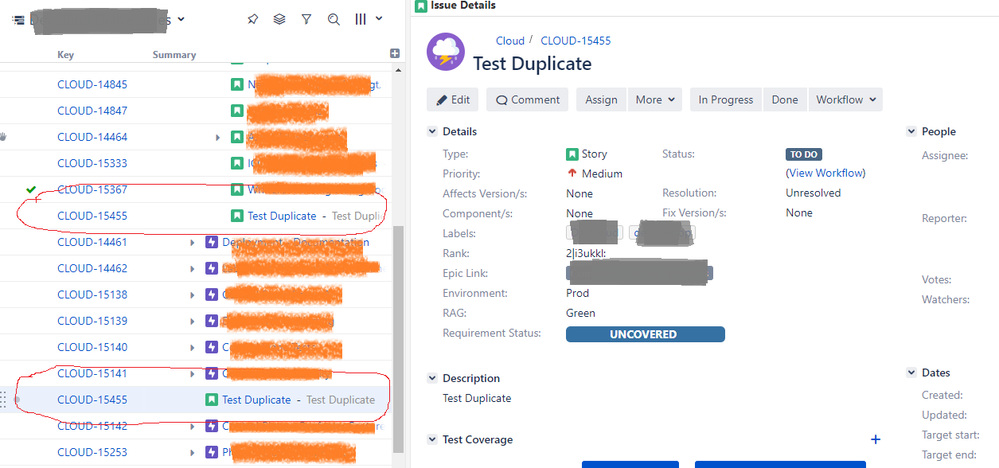Transition issue to Done
Image resolution: width=999 pixels, height=468 pixels.
coord(785,100)
